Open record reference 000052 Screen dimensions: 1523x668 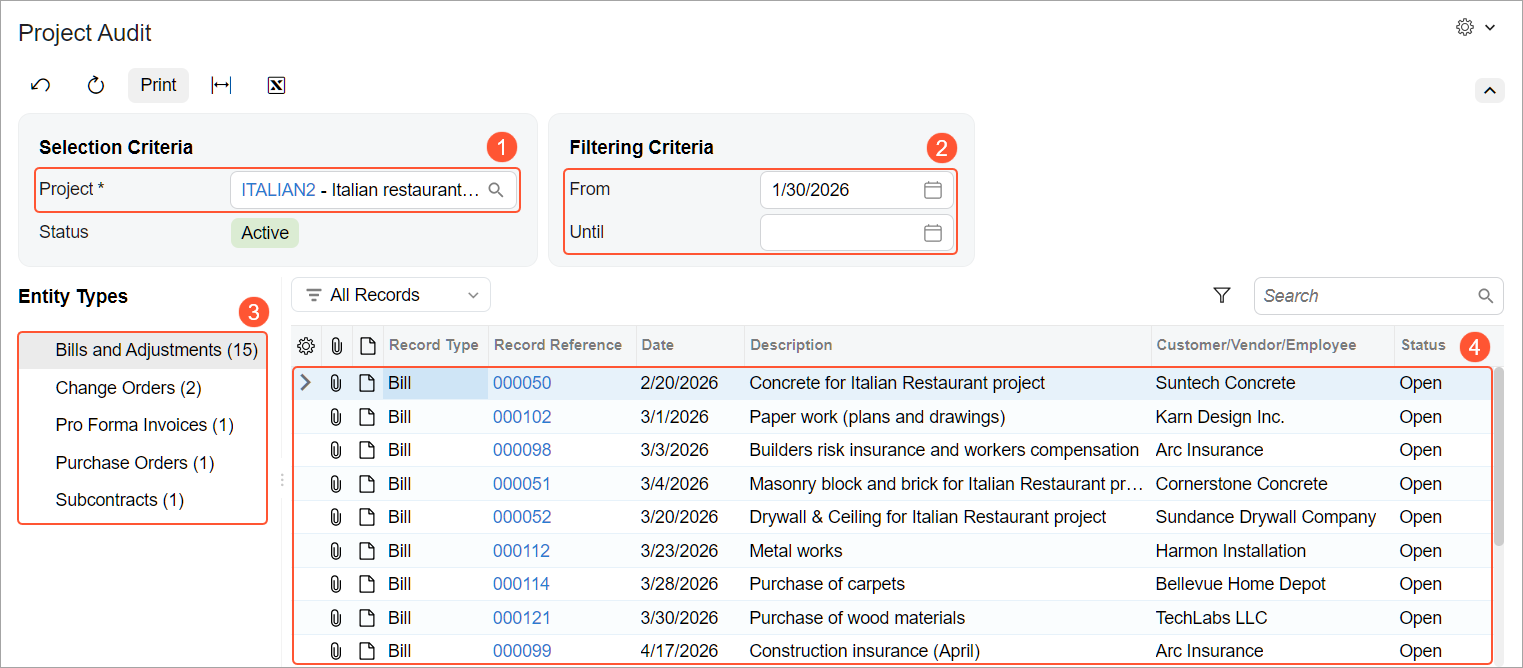(522, 517)
